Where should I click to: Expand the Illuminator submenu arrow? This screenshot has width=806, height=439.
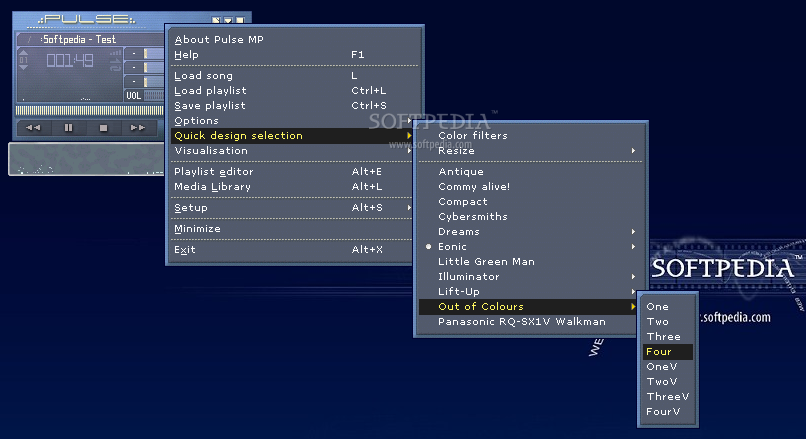coord(633,277)
